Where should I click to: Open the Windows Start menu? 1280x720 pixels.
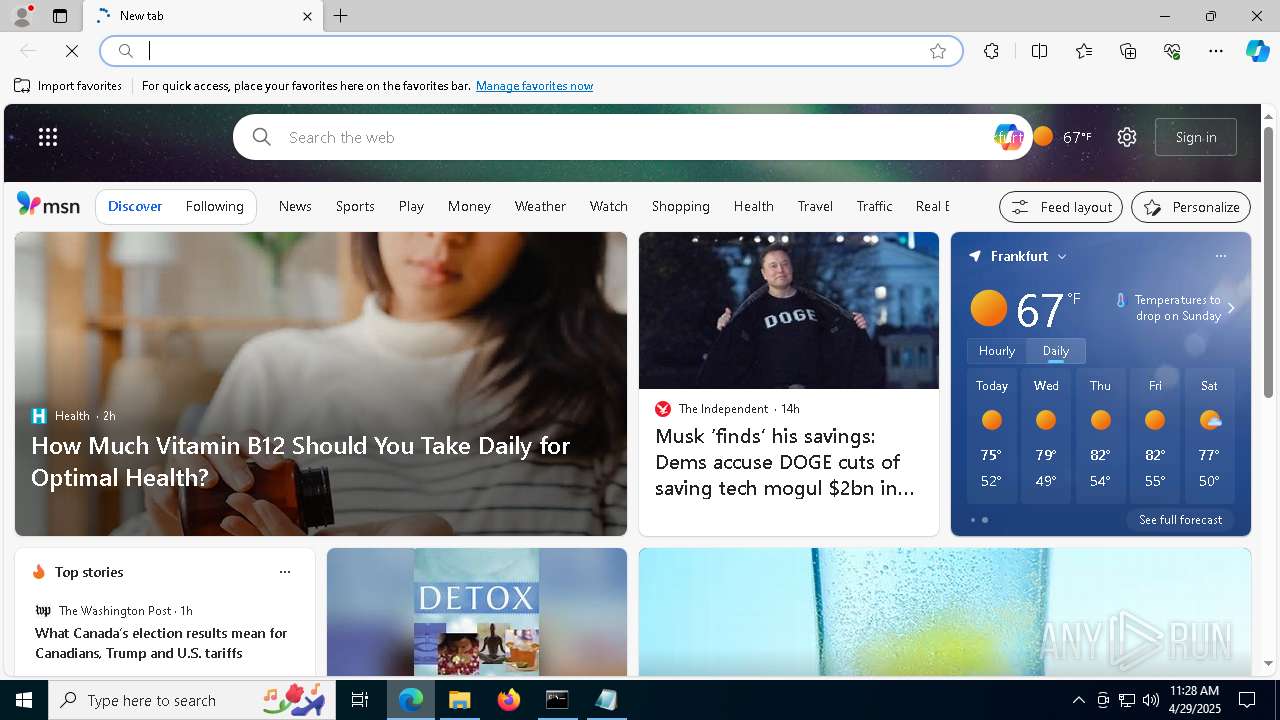24,700
